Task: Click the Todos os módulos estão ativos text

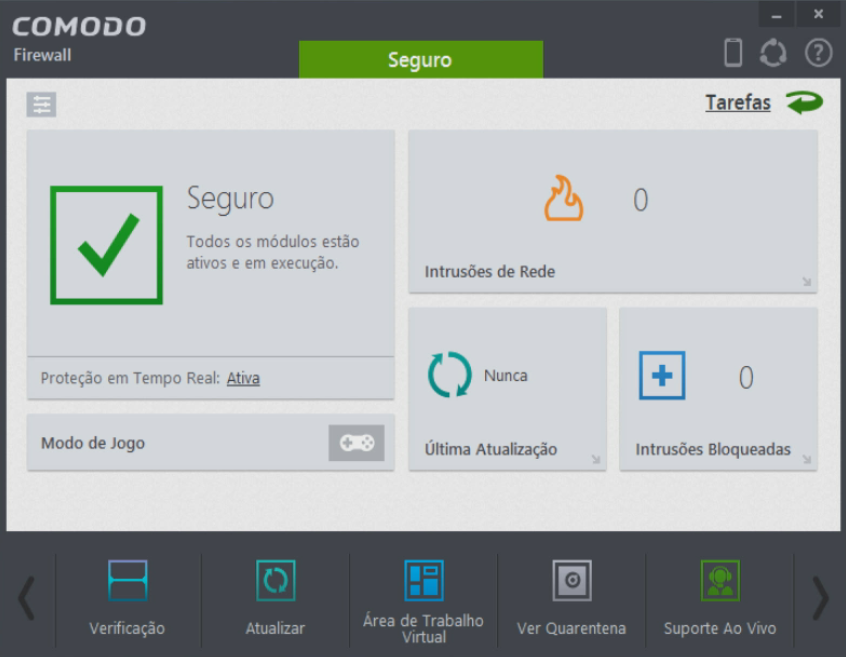Action: 273,252
